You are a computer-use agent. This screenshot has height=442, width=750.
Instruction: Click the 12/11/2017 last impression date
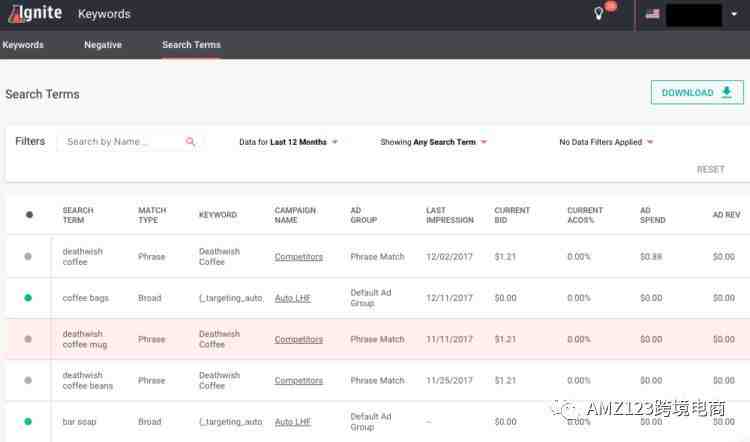point(449,298)
